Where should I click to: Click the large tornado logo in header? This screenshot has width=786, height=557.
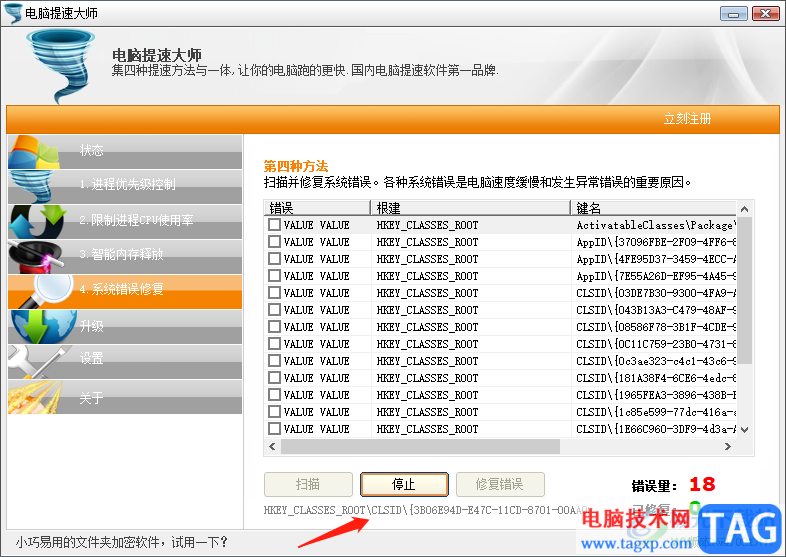60,66
